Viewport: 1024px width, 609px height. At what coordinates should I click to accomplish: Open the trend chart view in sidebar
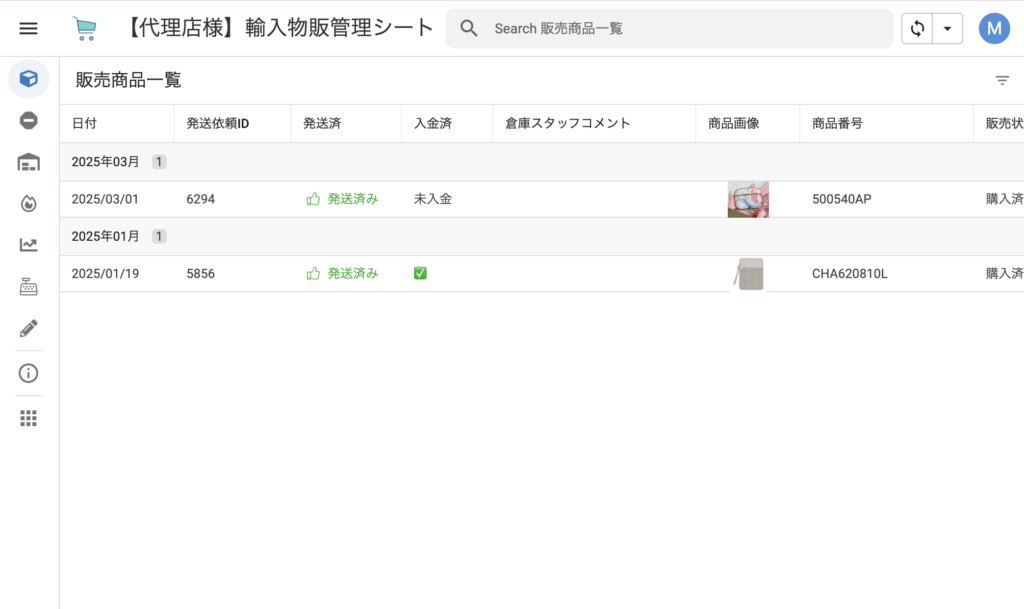pos(28,245)
